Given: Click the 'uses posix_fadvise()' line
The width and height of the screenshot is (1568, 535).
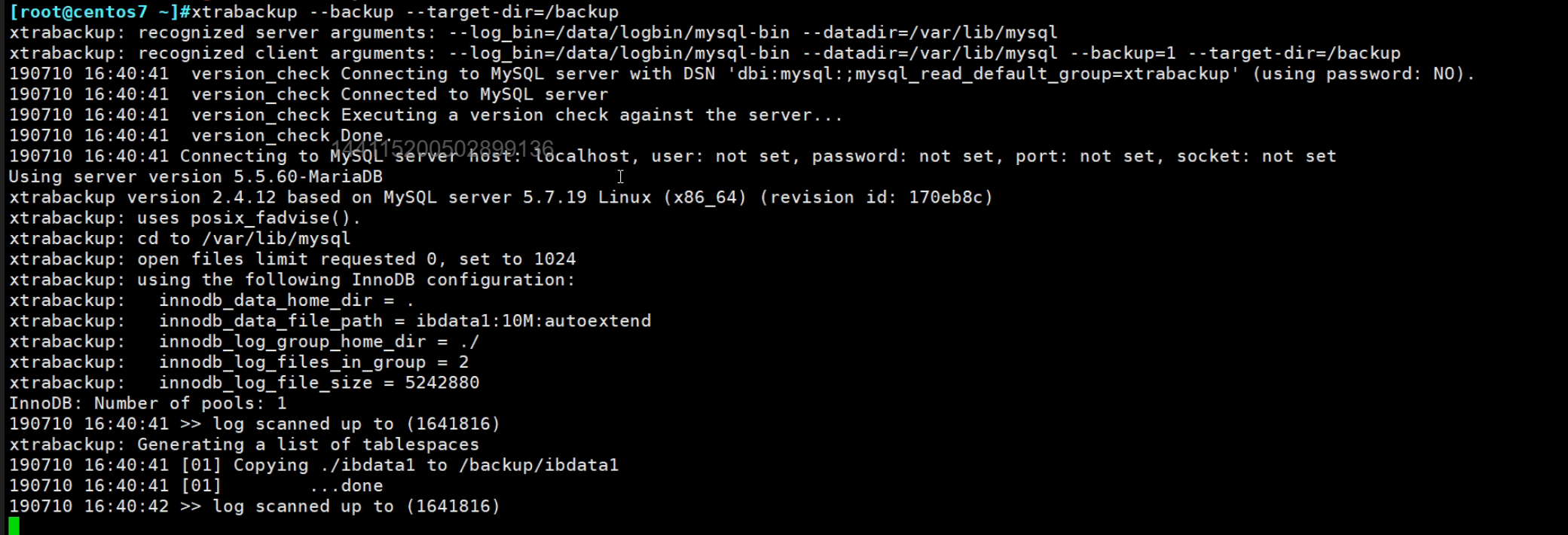Looking at the screenshot, I should pos(249,219).
